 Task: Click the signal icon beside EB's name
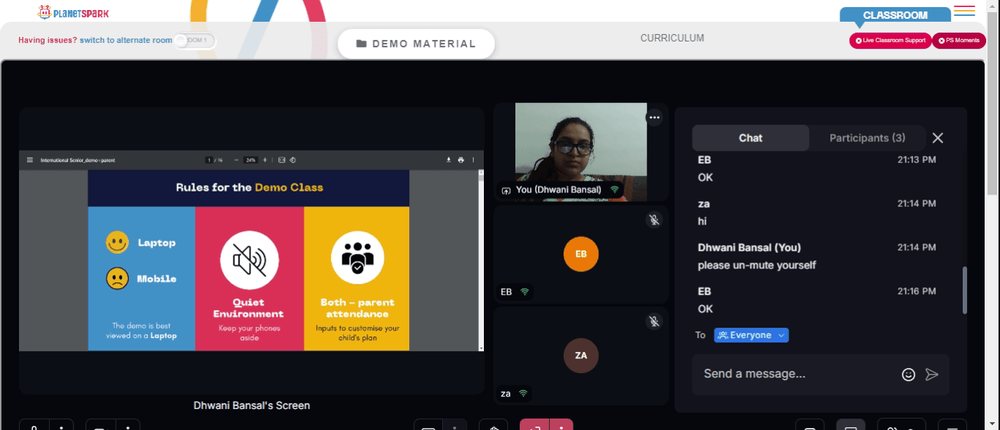coord(525,292)
